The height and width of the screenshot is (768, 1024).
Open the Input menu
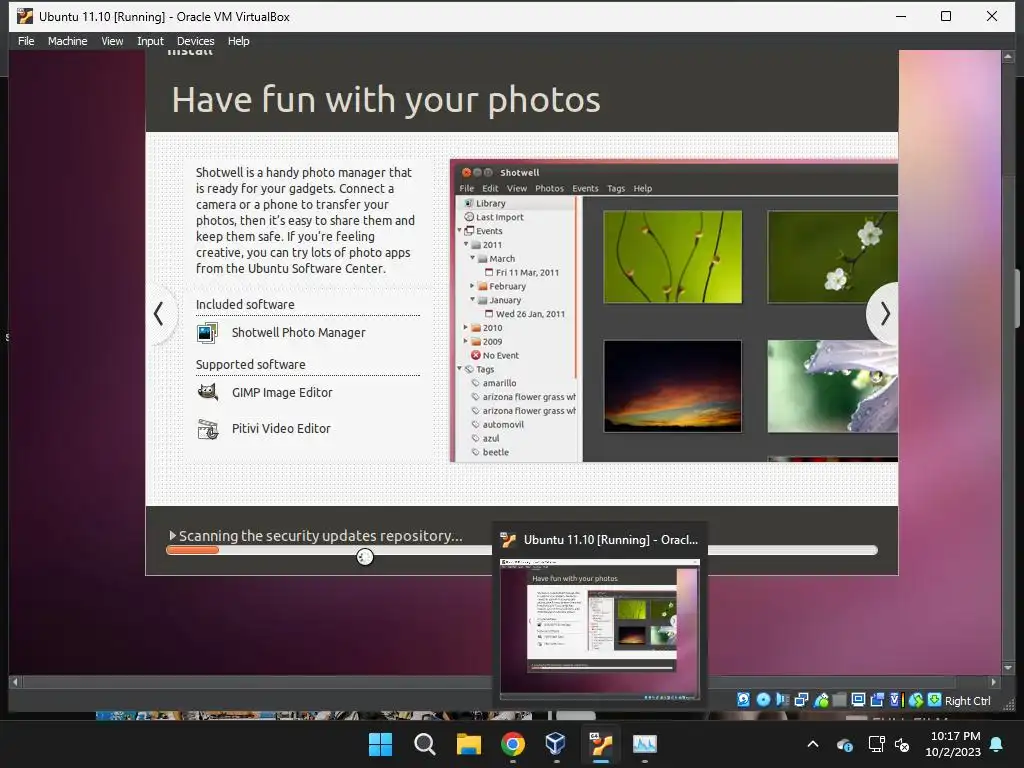click(x=150, y=41)
